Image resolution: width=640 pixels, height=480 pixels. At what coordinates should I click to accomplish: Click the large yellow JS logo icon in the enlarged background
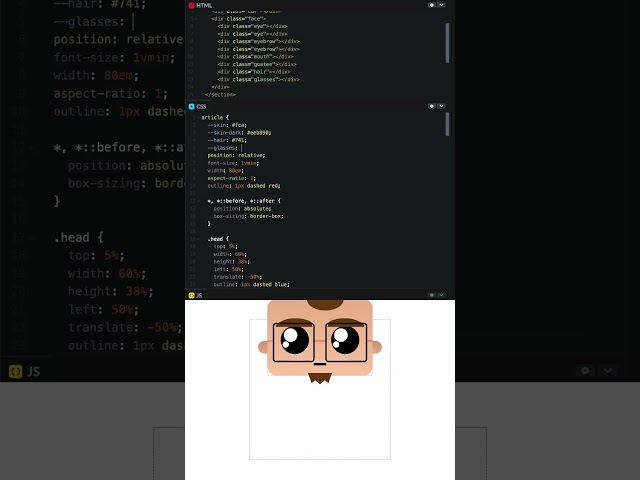click(16, 371)
